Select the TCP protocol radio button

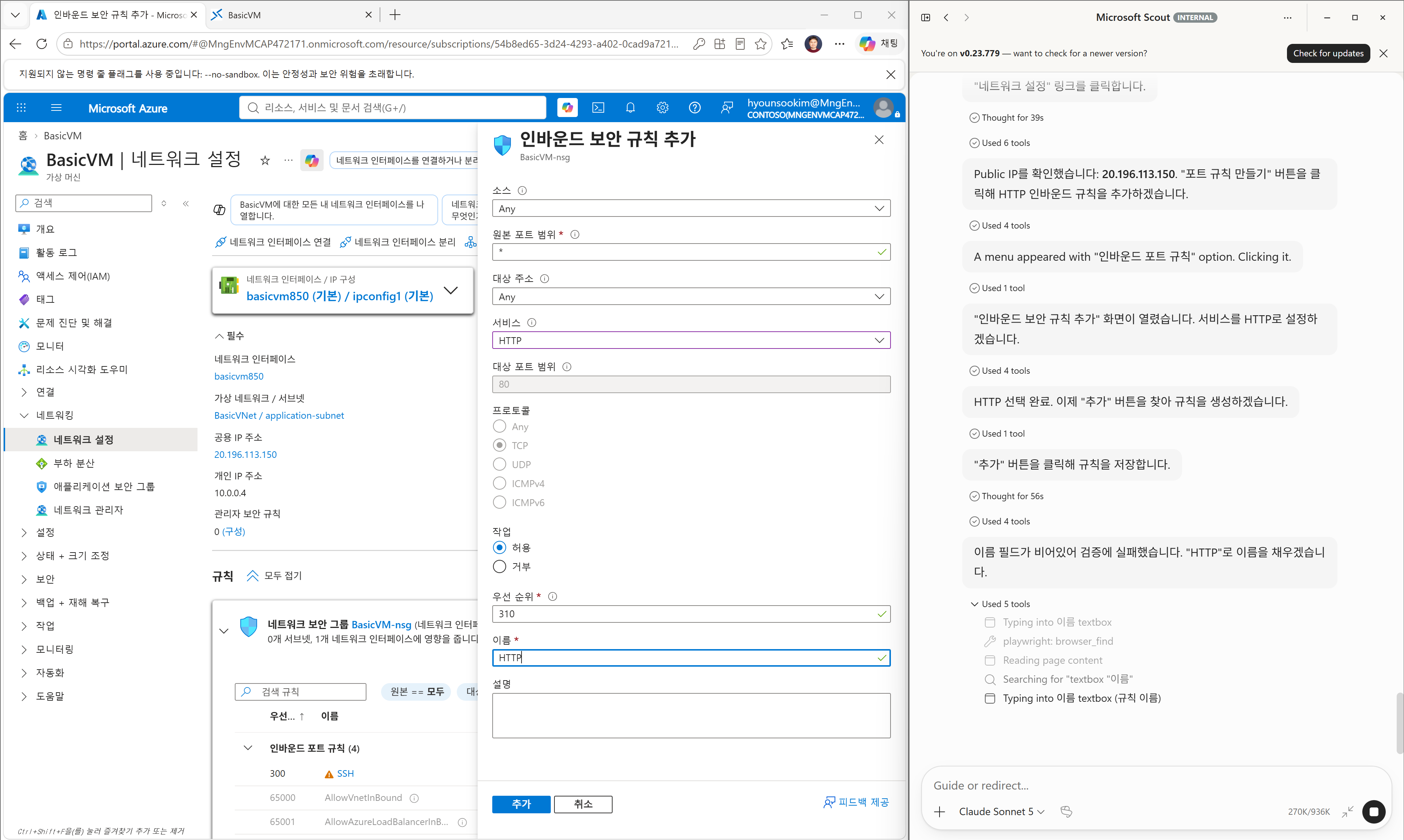click(x=499, y=445)
